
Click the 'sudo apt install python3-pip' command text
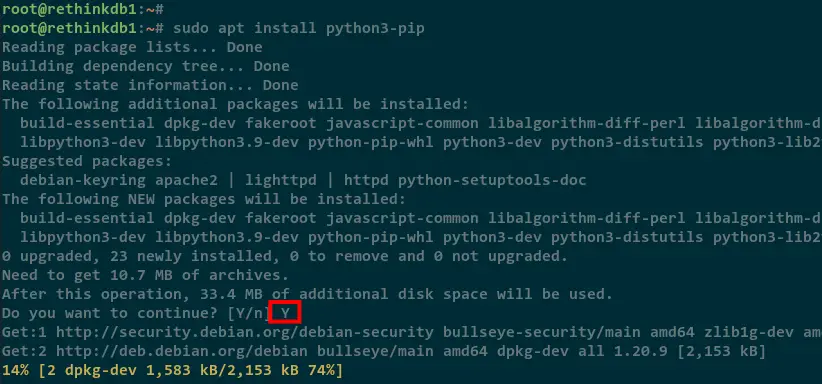click(298, 28)
